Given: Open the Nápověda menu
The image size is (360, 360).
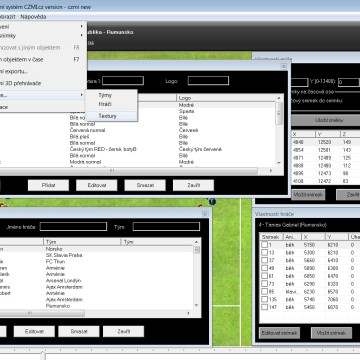Looking at the screenshot, I should coord(33,17).
